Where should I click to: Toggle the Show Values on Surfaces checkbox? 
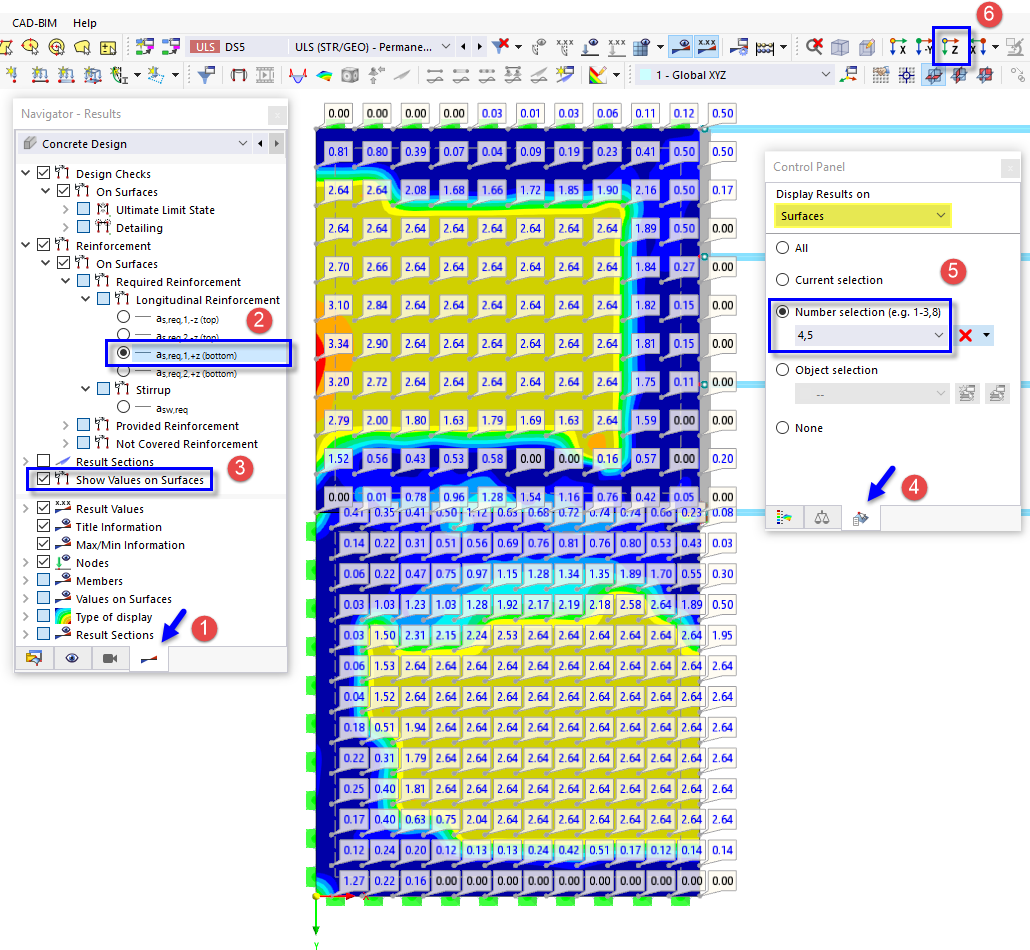coord(43,478)
